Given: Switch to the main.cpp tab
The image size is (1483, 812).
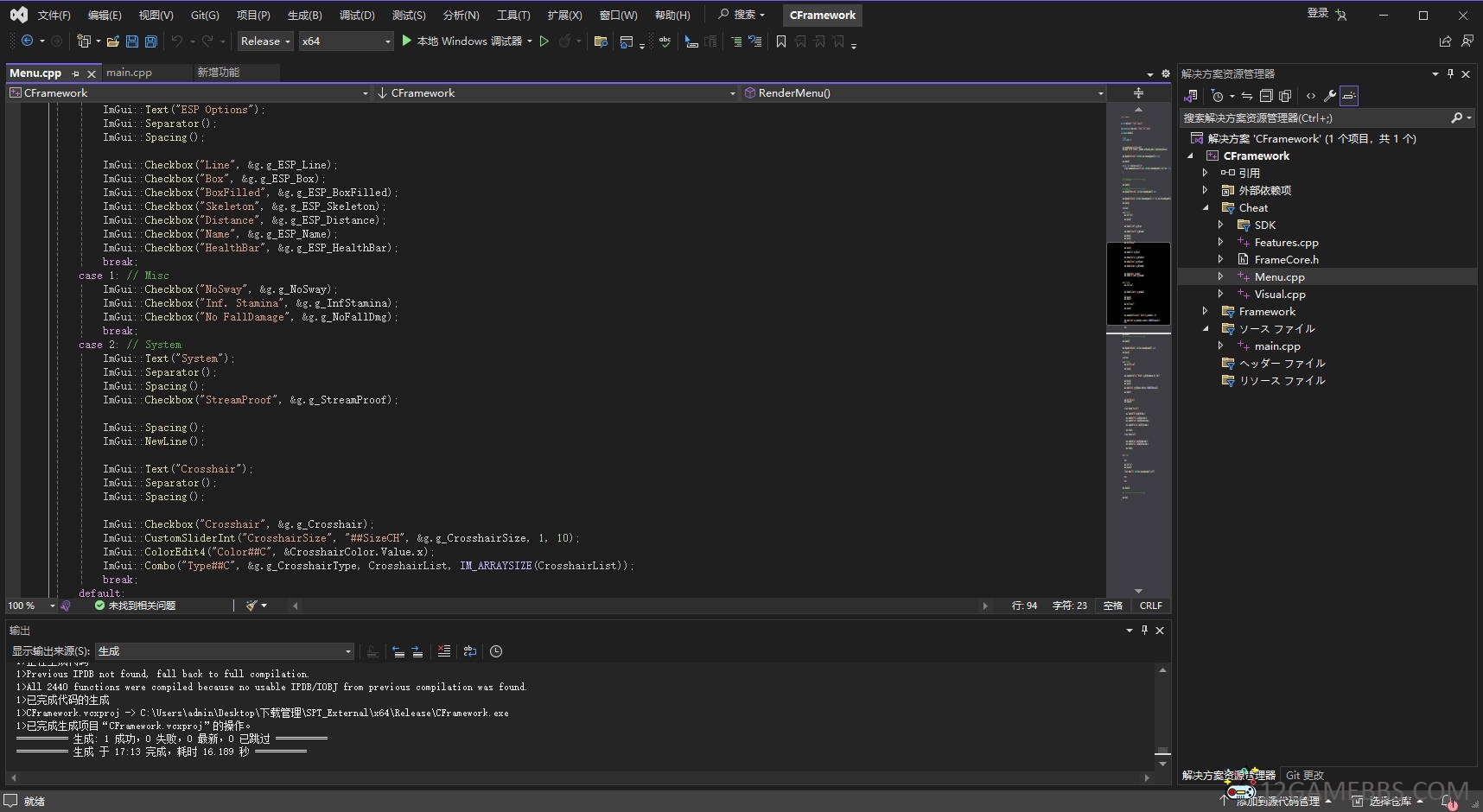Looking at the screenshot, I should [x=129, y=73].
